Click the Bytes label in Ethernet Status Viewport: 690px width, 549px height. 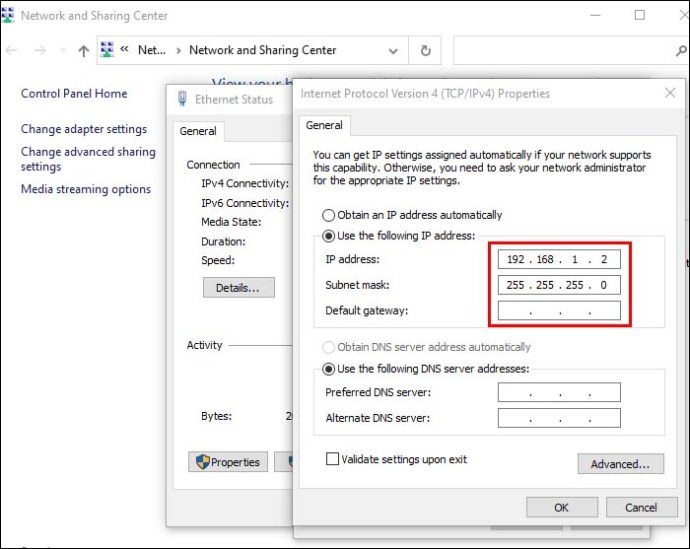217,416
